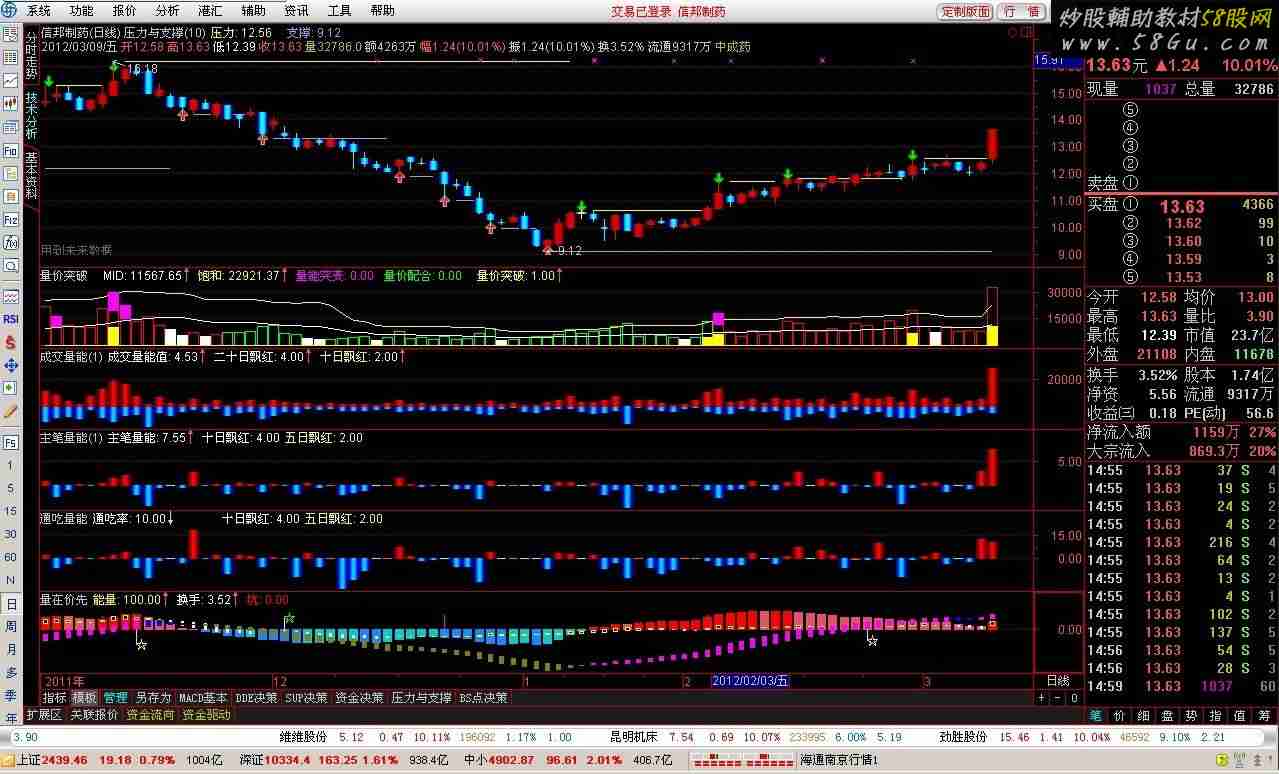
Task: Click the 行情 button in title bar
Action: click(1021, 11)
